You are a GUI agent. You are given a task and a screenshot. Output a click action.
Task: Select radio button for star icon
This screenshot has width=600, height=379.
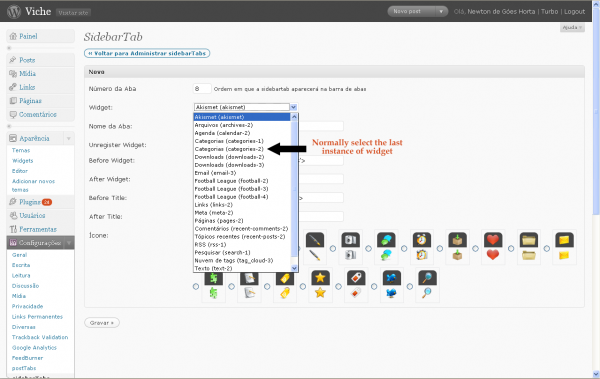(x=303, y=286)
